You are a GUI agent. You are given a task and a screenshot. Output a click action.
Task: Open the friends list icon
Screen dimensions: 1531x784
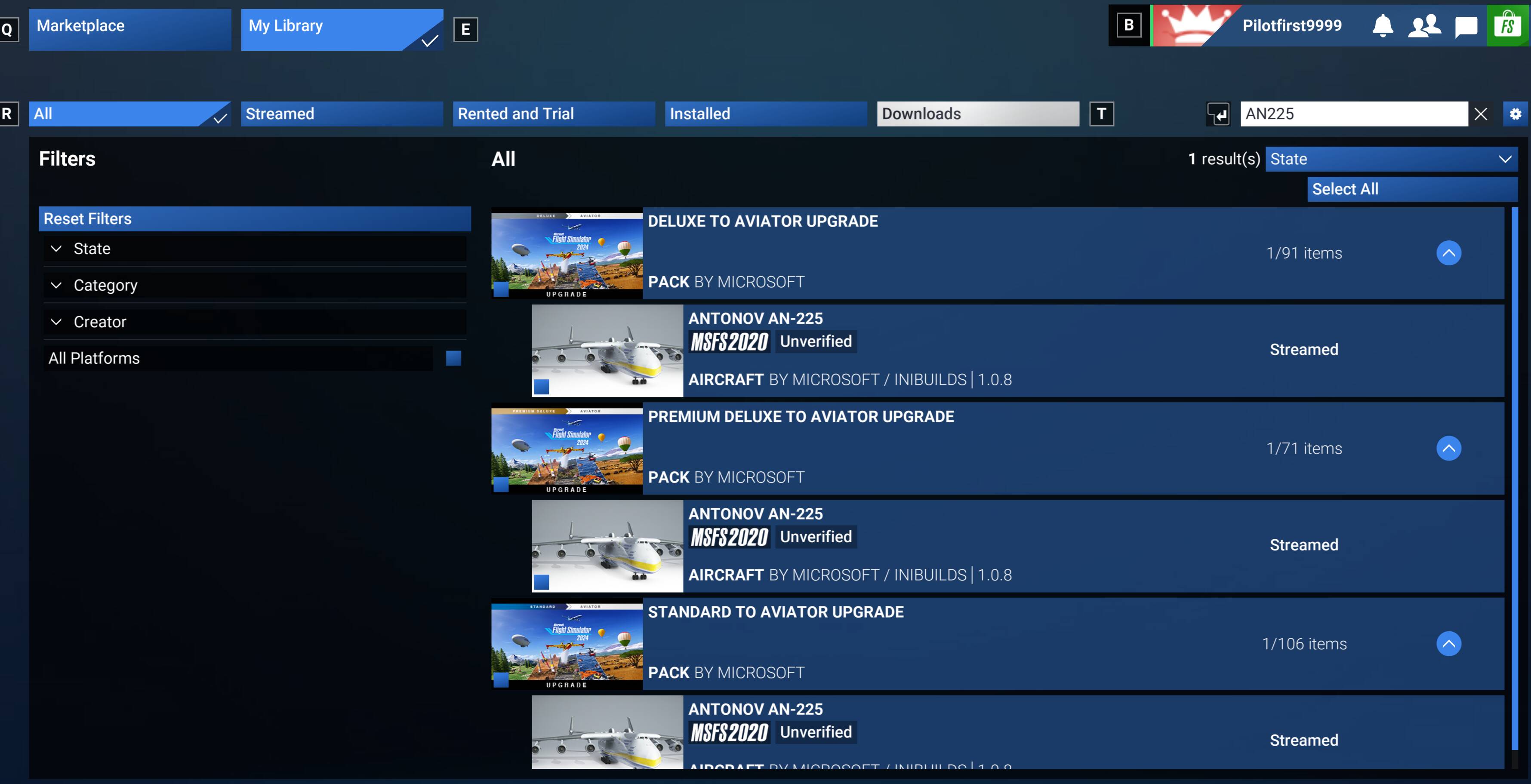click(x=1424, y=25)
